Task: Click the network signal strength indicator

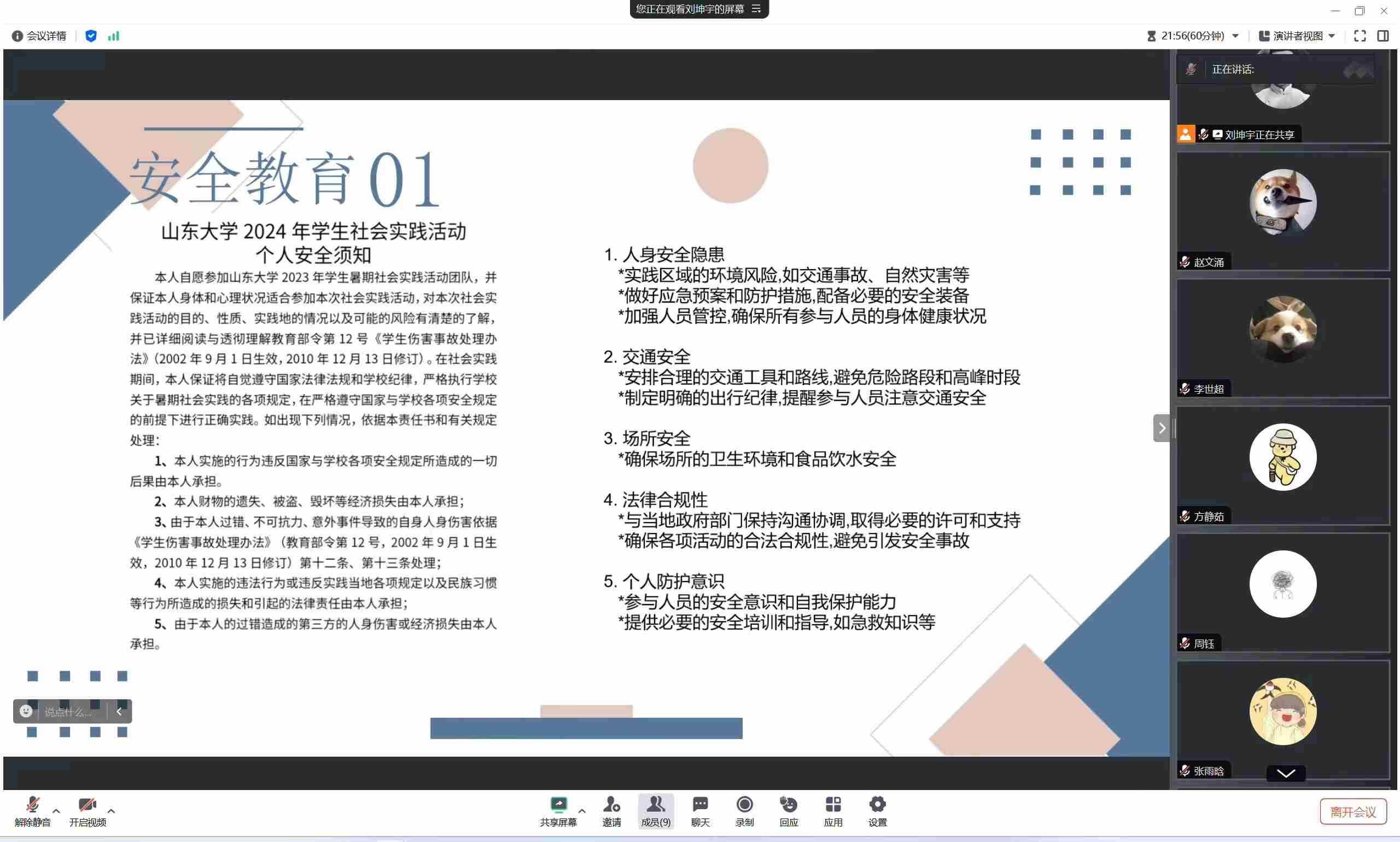Action: pos(113,36)
